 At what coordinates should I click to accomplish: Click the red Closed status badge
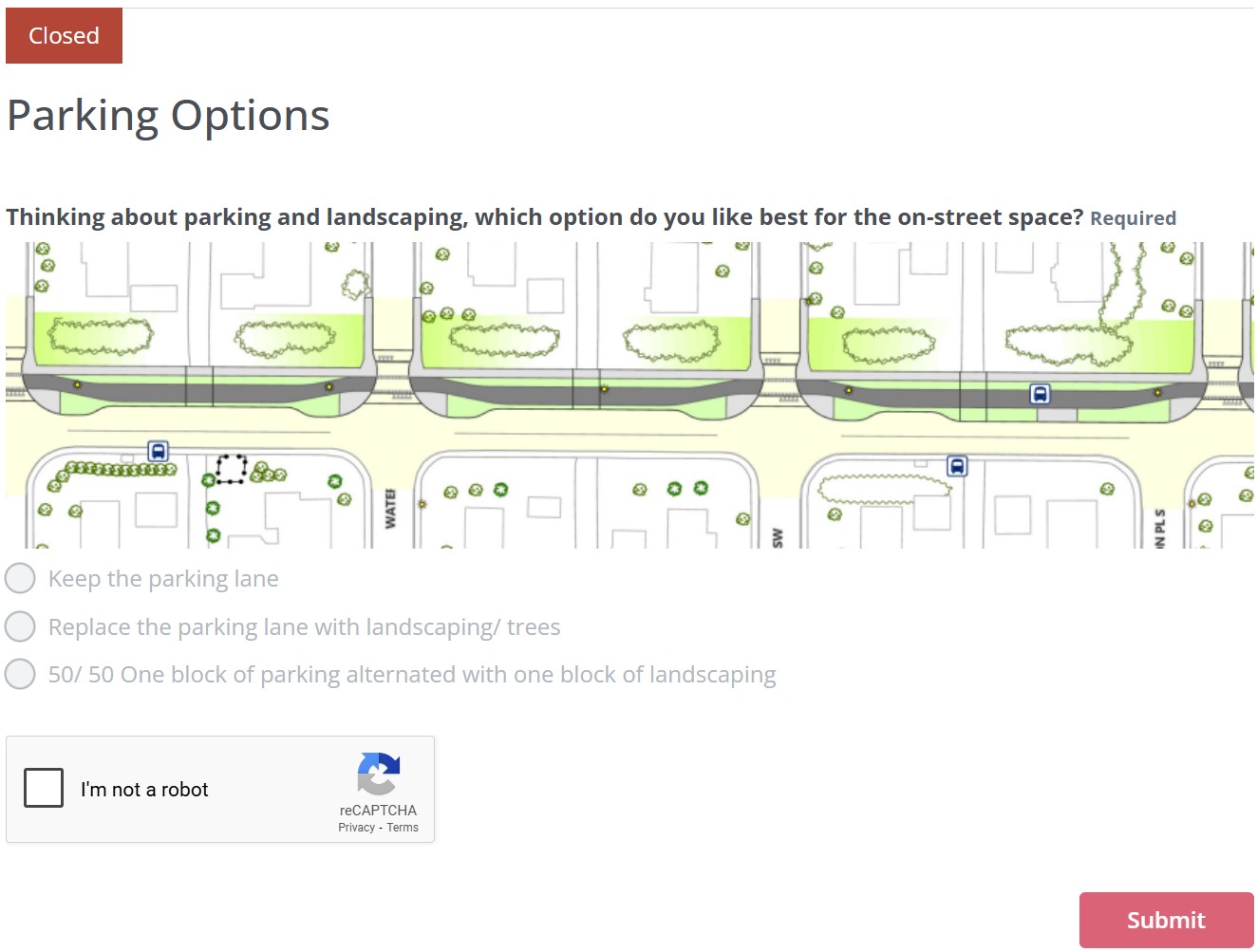coord(64,36)
